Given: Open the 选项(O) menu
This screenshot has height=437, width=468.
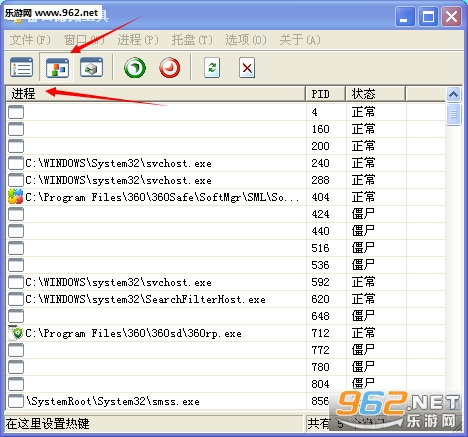Looking at the screenshot, I should pos(246,40).
